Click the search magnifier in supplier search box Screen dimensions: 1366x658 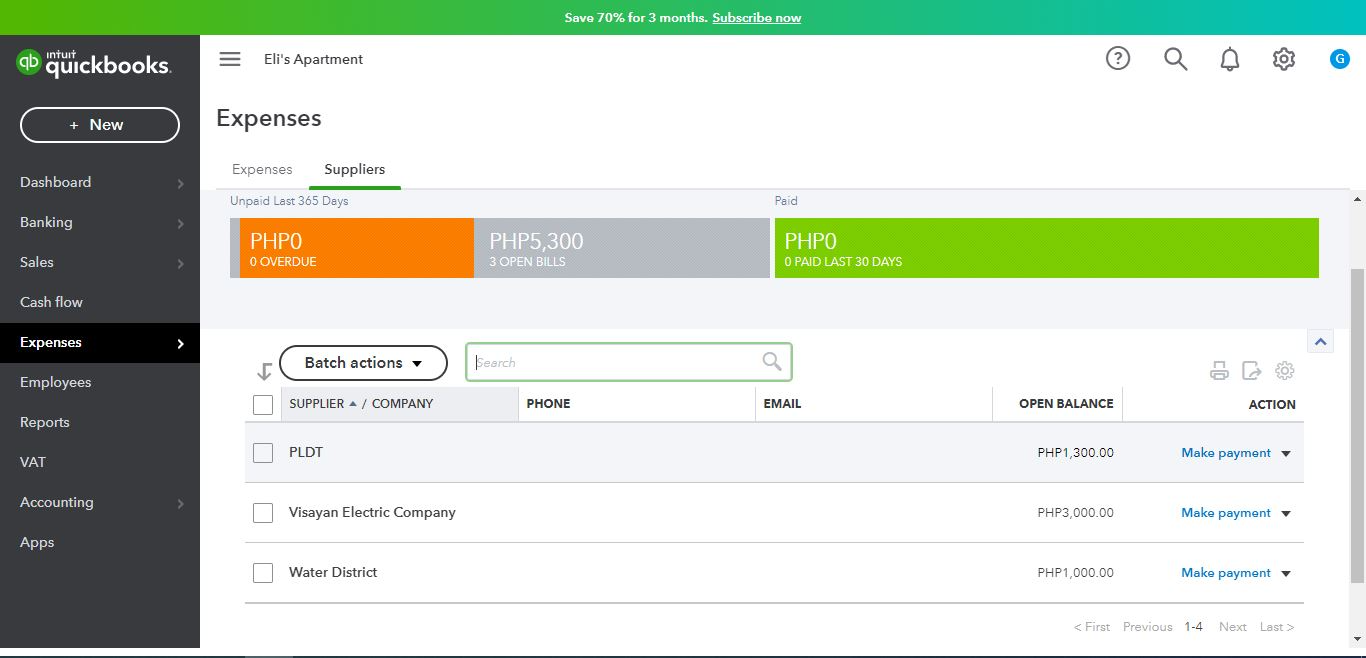pos(772,362)
